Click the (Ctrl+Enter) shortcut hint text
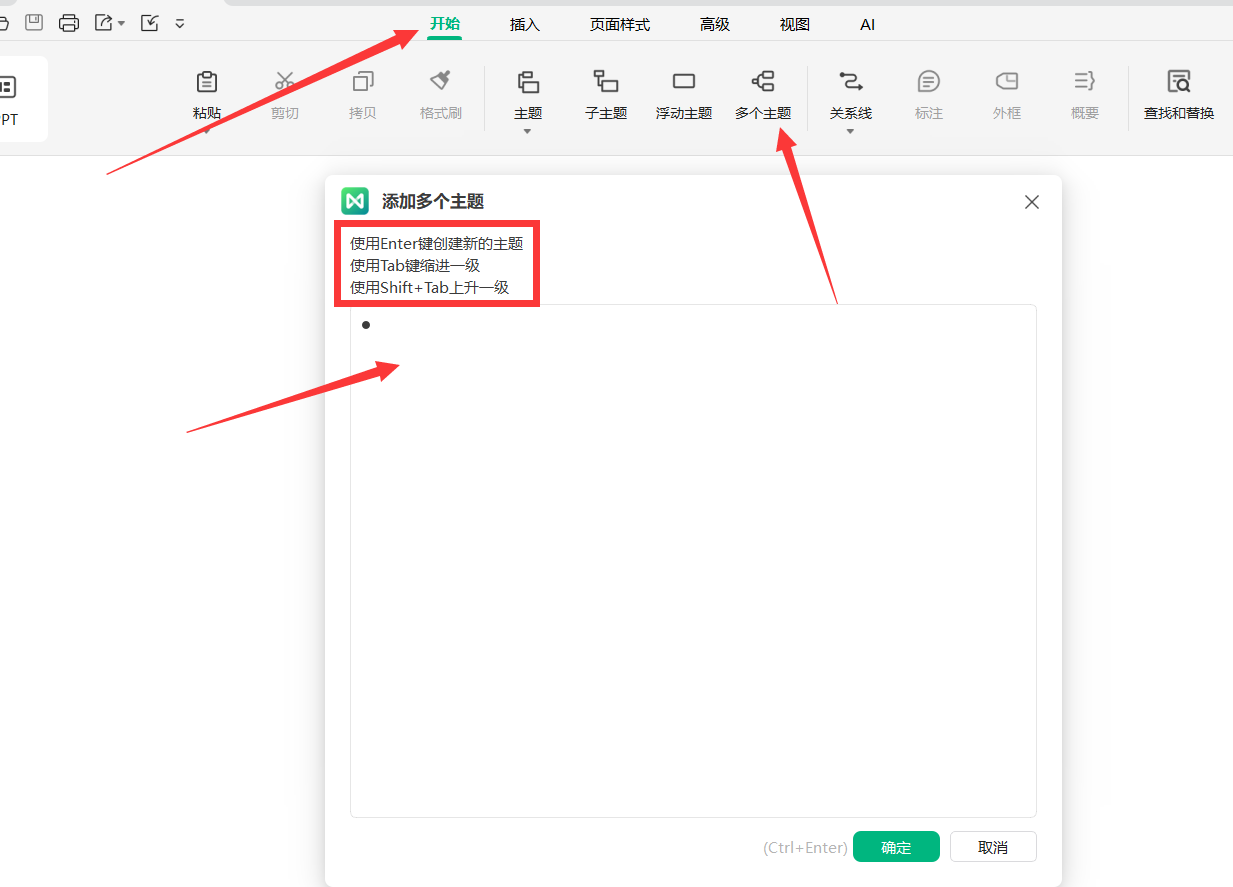The width and height of the screenshot is (1233, 887). pyautogui.click(x=805, y=847)
